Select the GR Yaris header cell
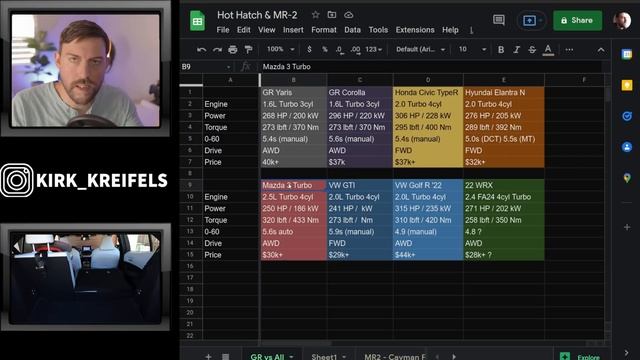Screen dimensions: 640x360 (293, 93)
